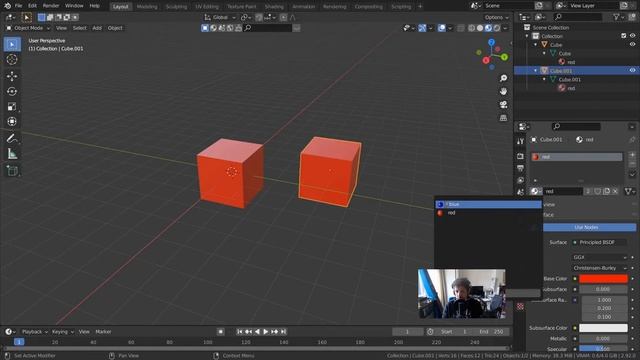Select the Measure tool

tap(12, 154)
